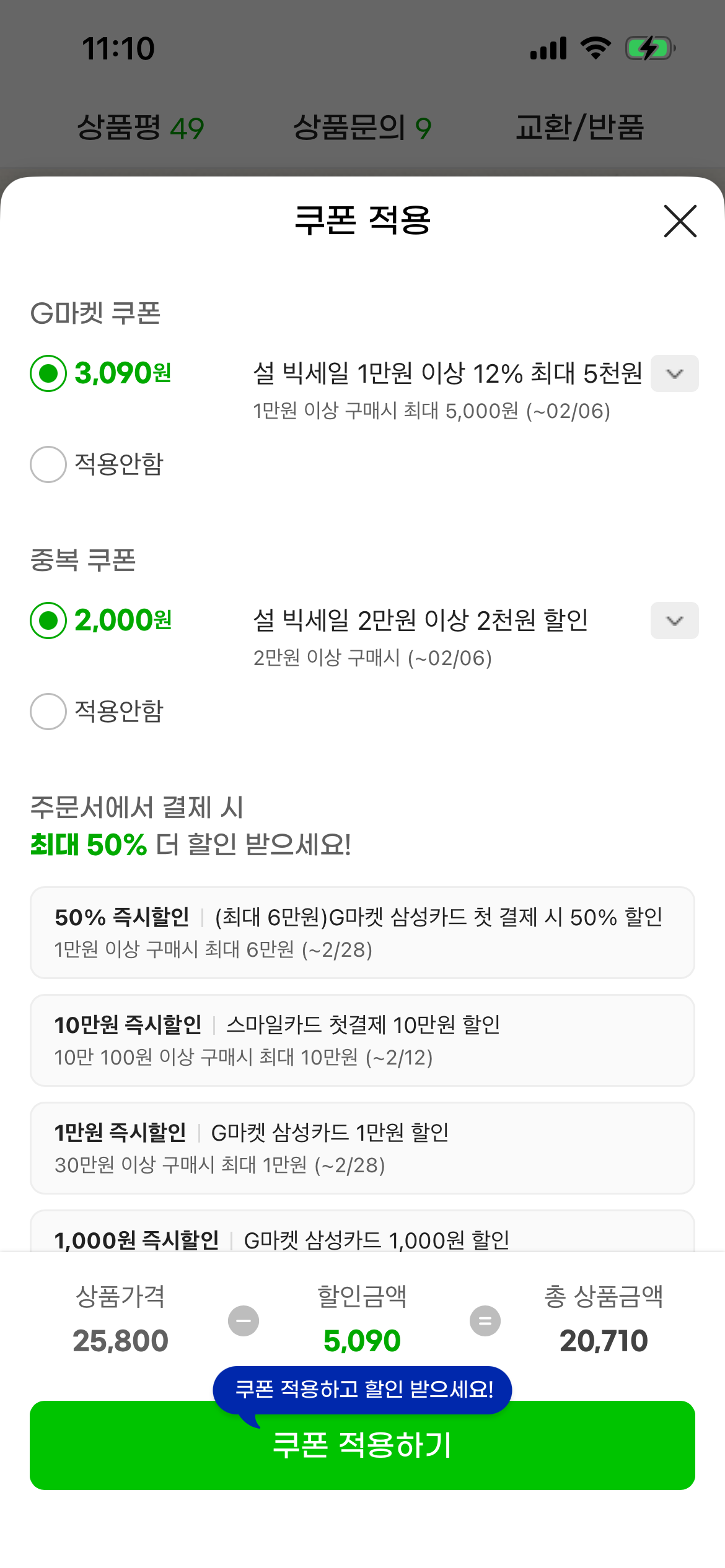Select 적용안함 under G마켓 쿠폰

tap(48, 464)
